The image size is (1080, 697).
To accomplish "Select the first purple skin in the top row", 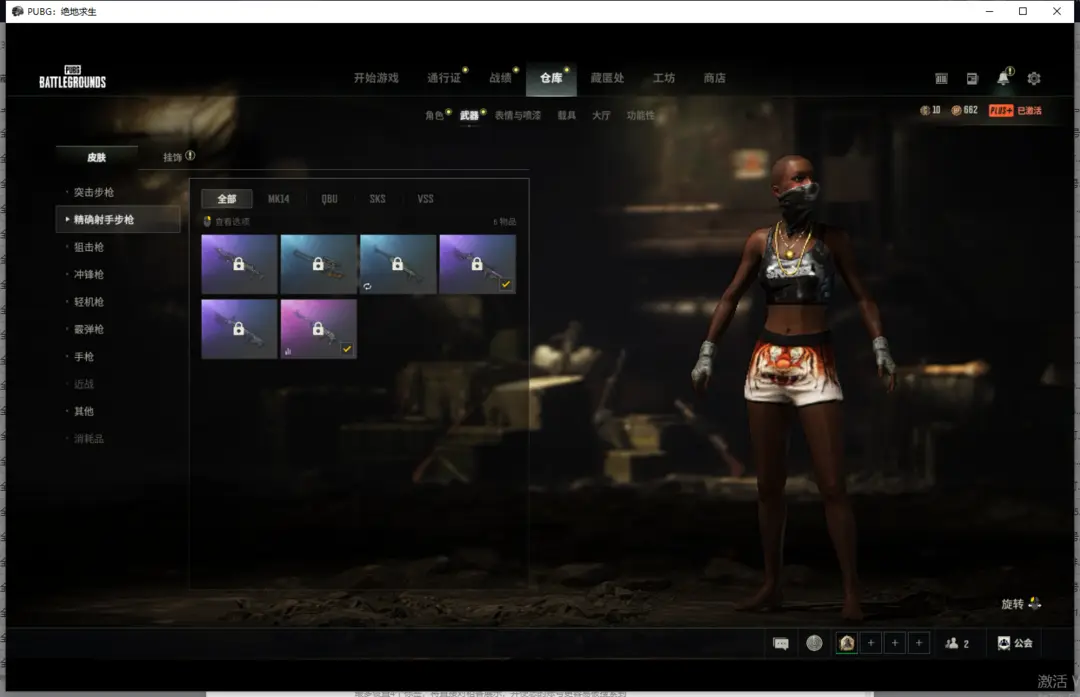I will [239, 264].
